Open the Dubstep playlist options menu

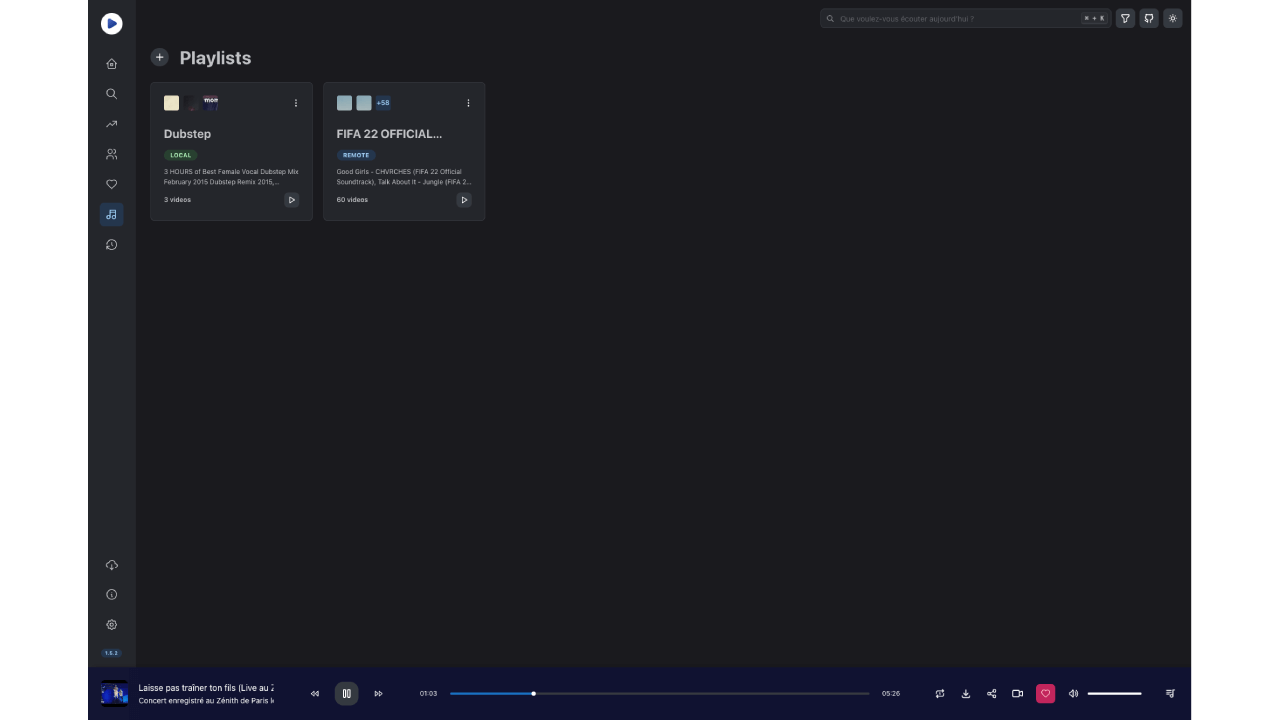(x=296, y=103)
